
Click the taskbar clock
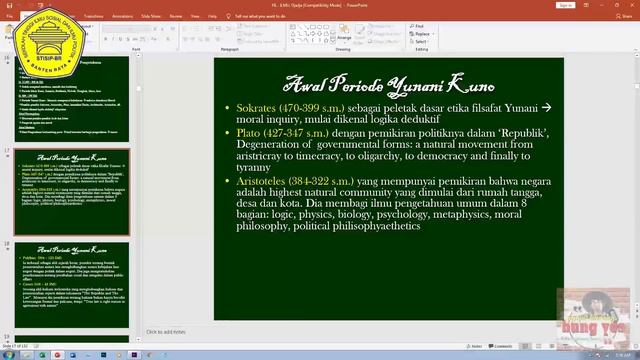(623, 356)
